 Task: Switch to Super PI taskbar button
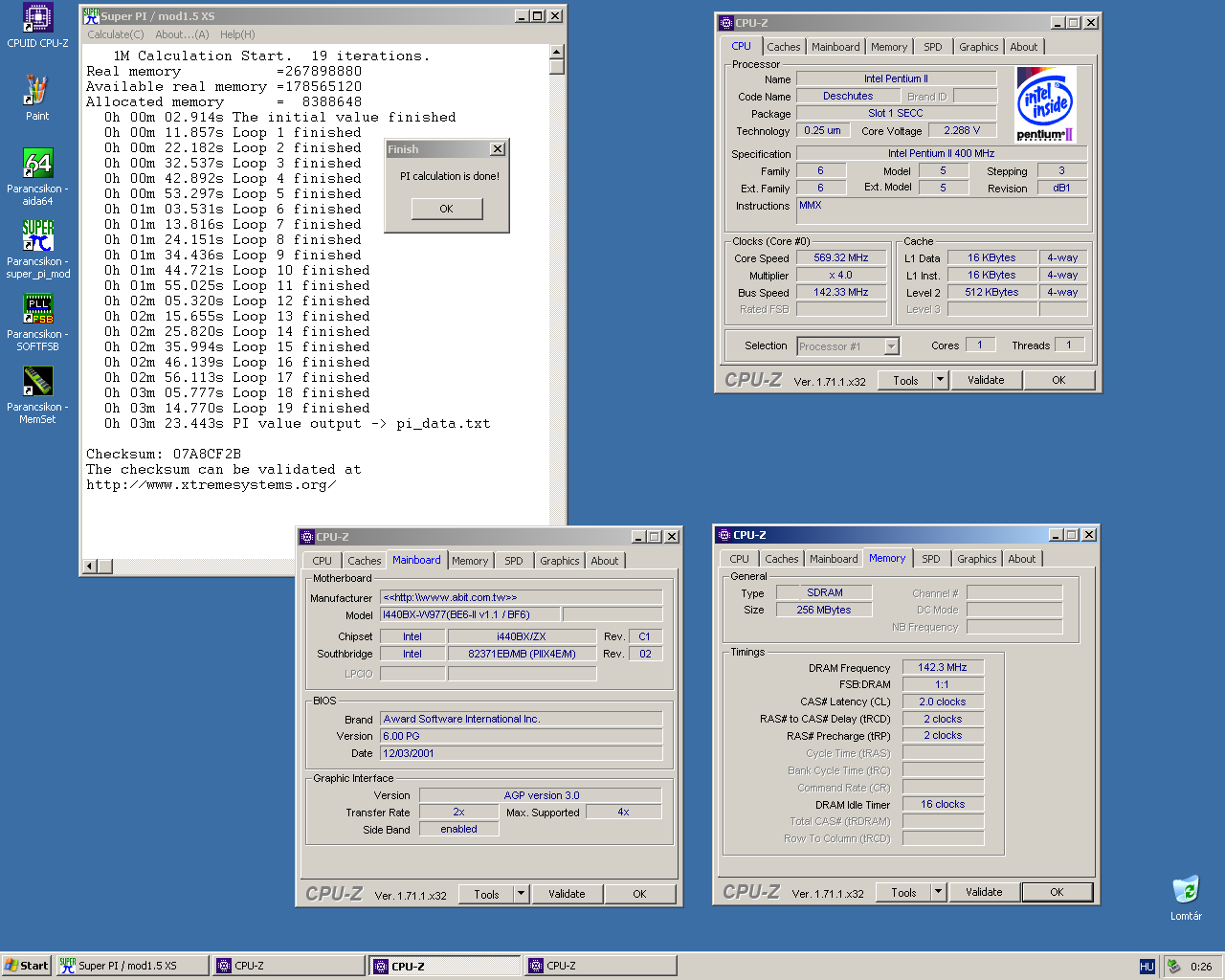pos(132,966)
